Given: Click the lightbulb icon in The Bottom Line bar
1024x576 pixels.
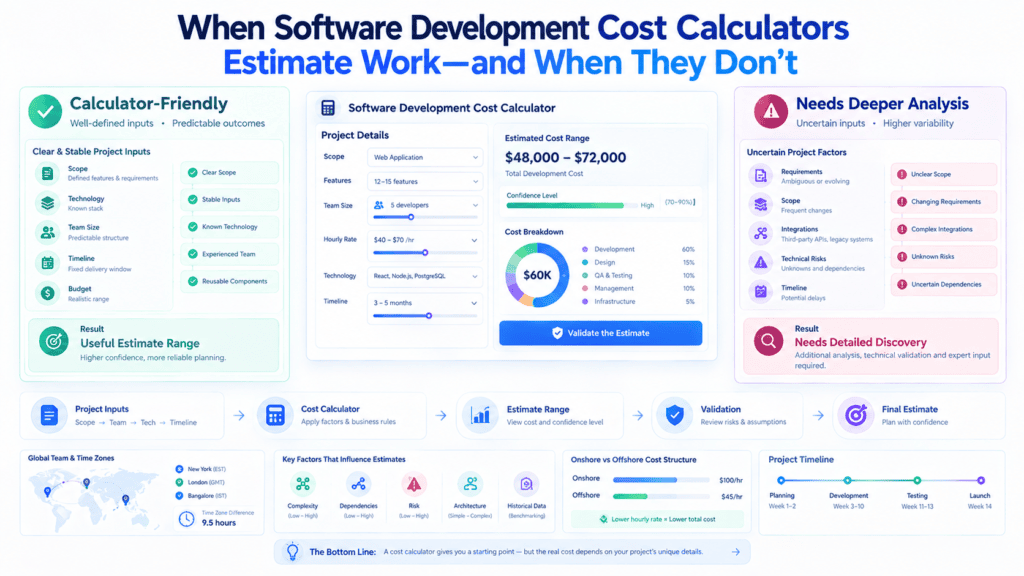Looking at the screenshot, I should 293,552.
